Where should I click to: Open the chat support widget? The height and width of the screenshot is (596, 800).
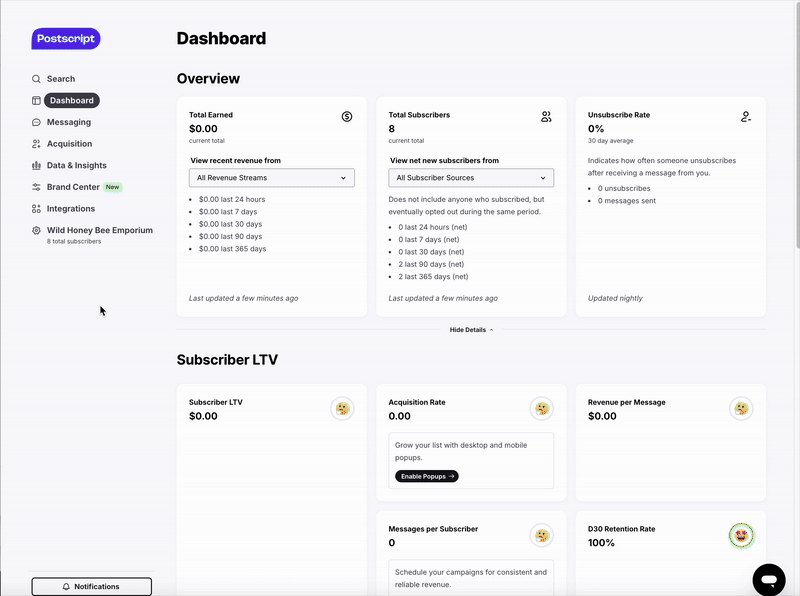(769, 579)
